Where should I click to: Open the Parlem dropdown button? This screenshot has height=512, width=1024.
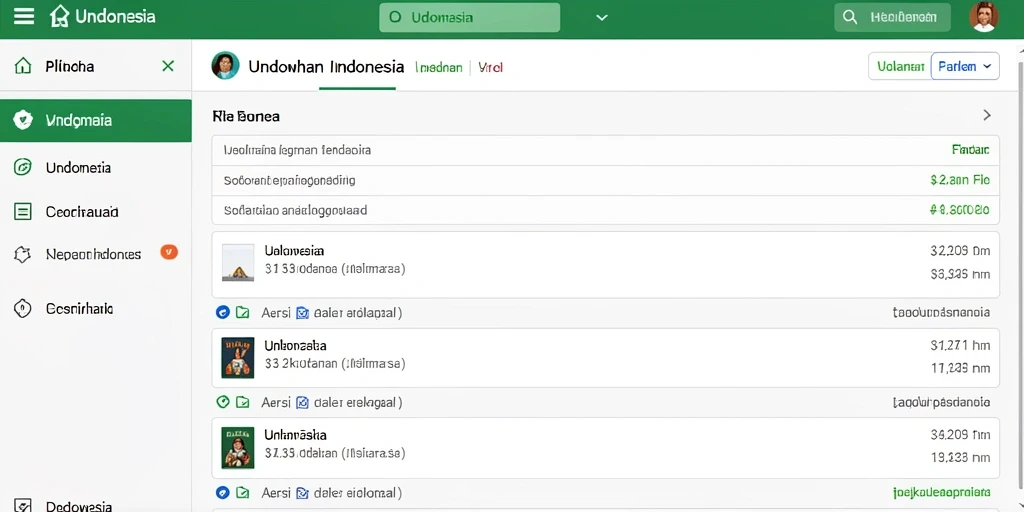pos(965,66)
